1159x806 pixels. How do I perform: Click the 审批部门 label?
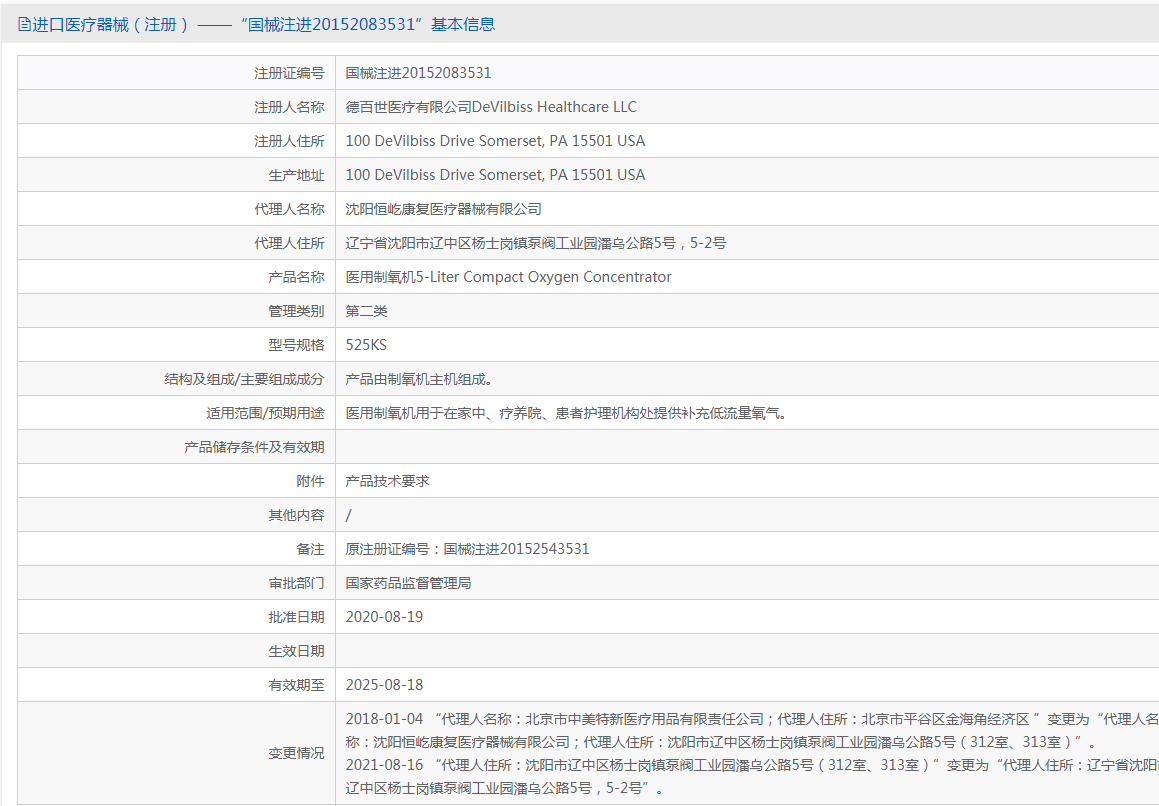296,583
